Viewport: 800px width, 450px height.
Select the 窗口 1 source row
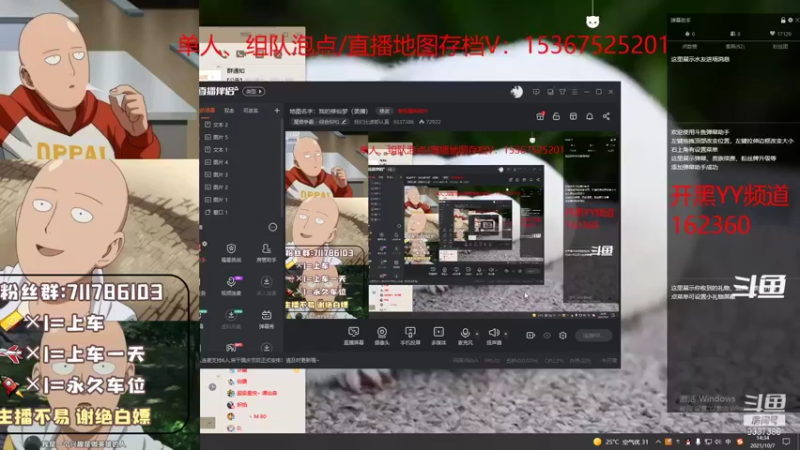tap(240, 212)
